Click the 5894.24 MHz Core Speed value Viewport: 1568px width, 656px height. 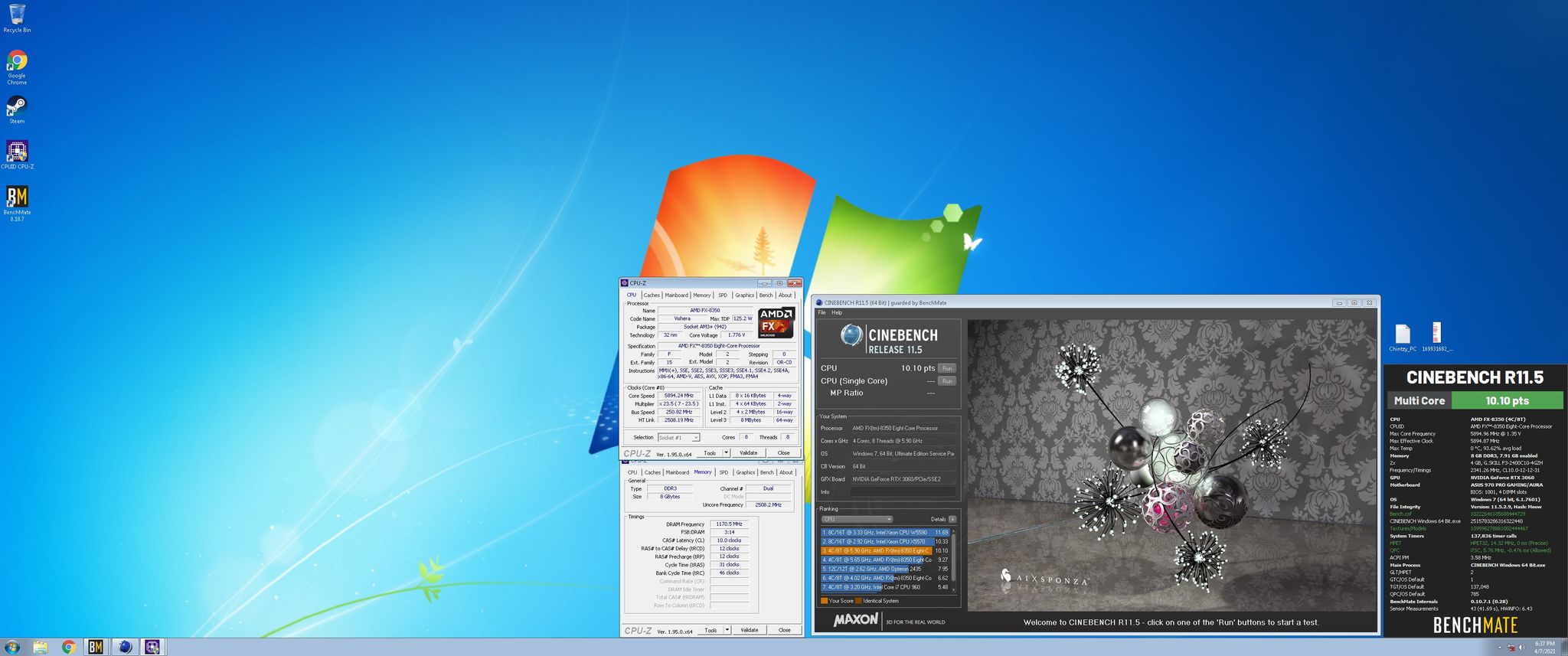point(679,396)
